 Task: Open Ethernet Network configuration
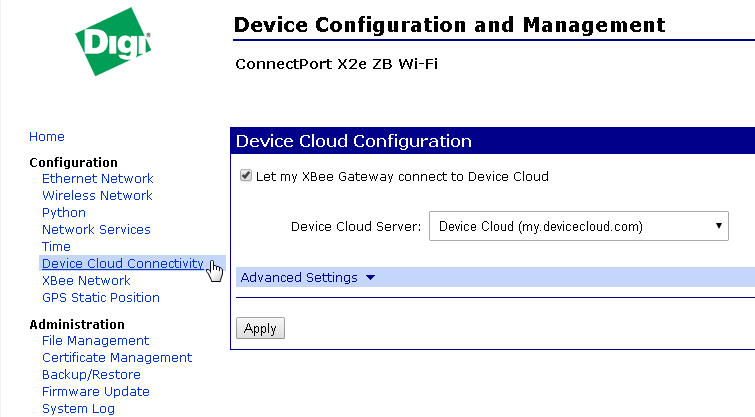click(97, 179)
